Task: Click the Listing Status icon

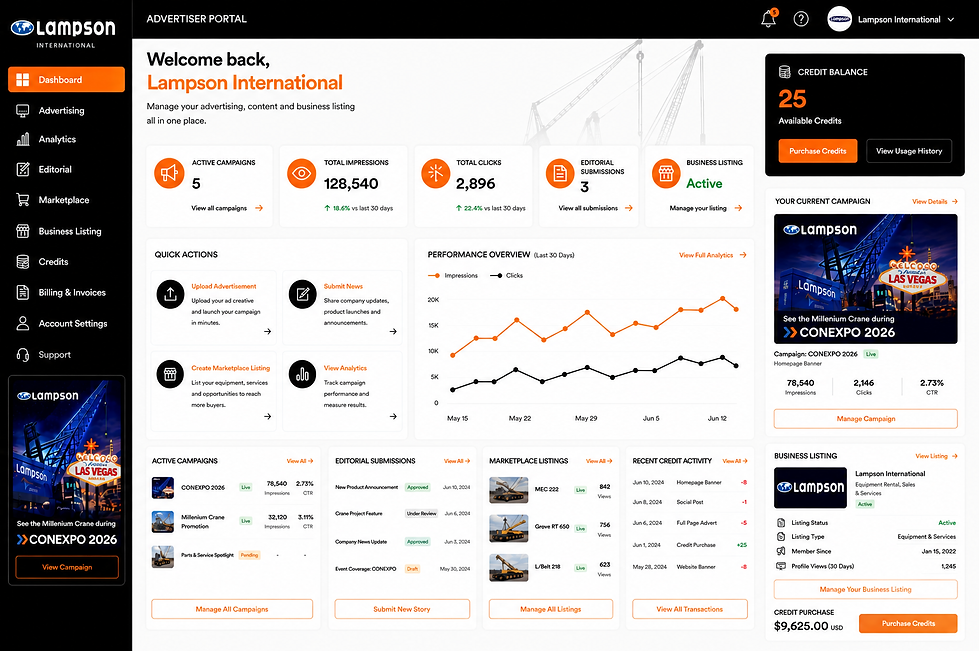Action: point(780,522)
